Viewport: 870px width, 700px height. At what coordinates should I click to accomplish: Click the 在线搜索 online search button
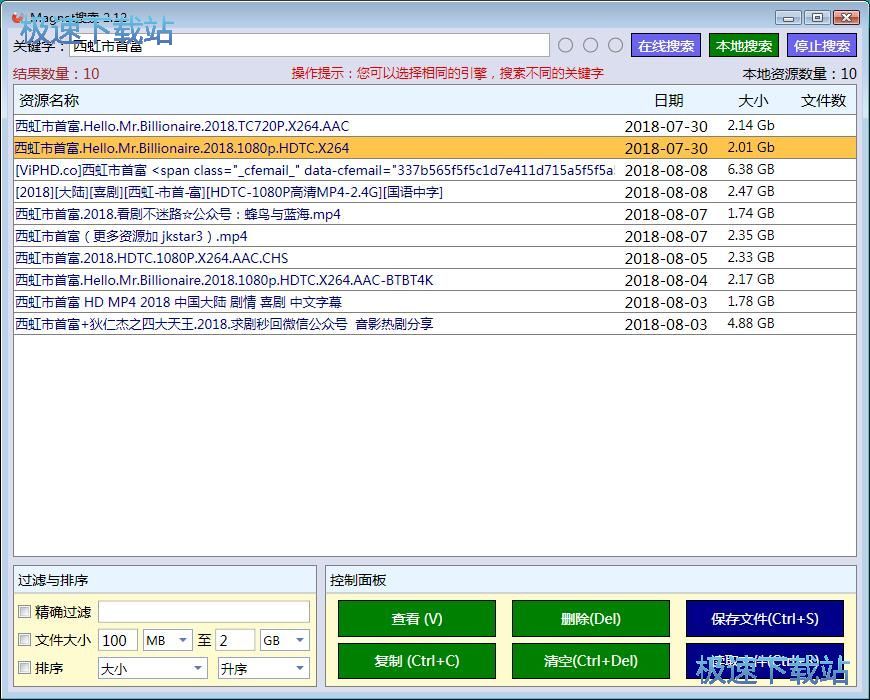[666, 46]
